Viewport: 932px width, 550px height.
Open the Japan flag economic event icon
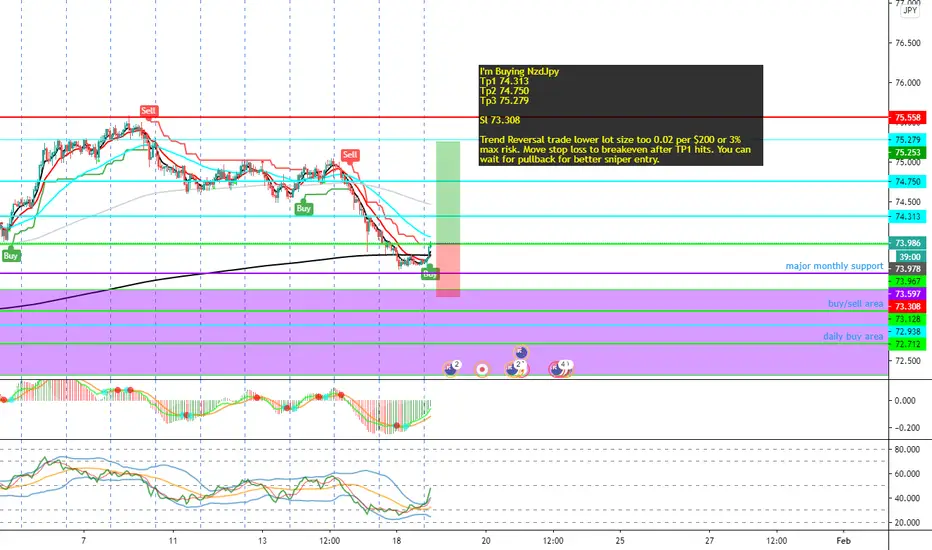click(482, 369)
